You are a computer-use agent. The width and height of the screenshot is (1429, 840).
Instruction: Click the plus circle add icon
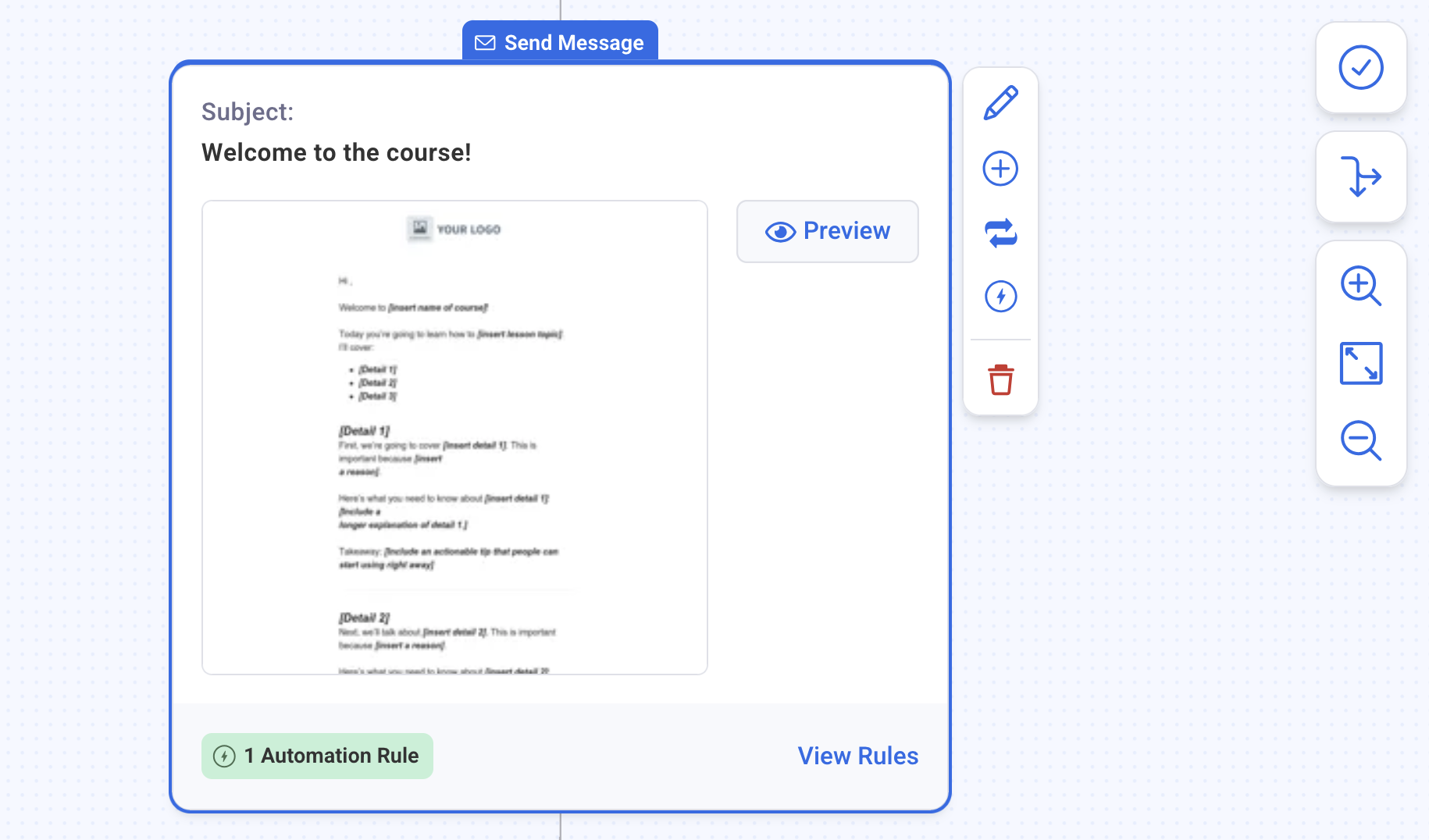1000,169
